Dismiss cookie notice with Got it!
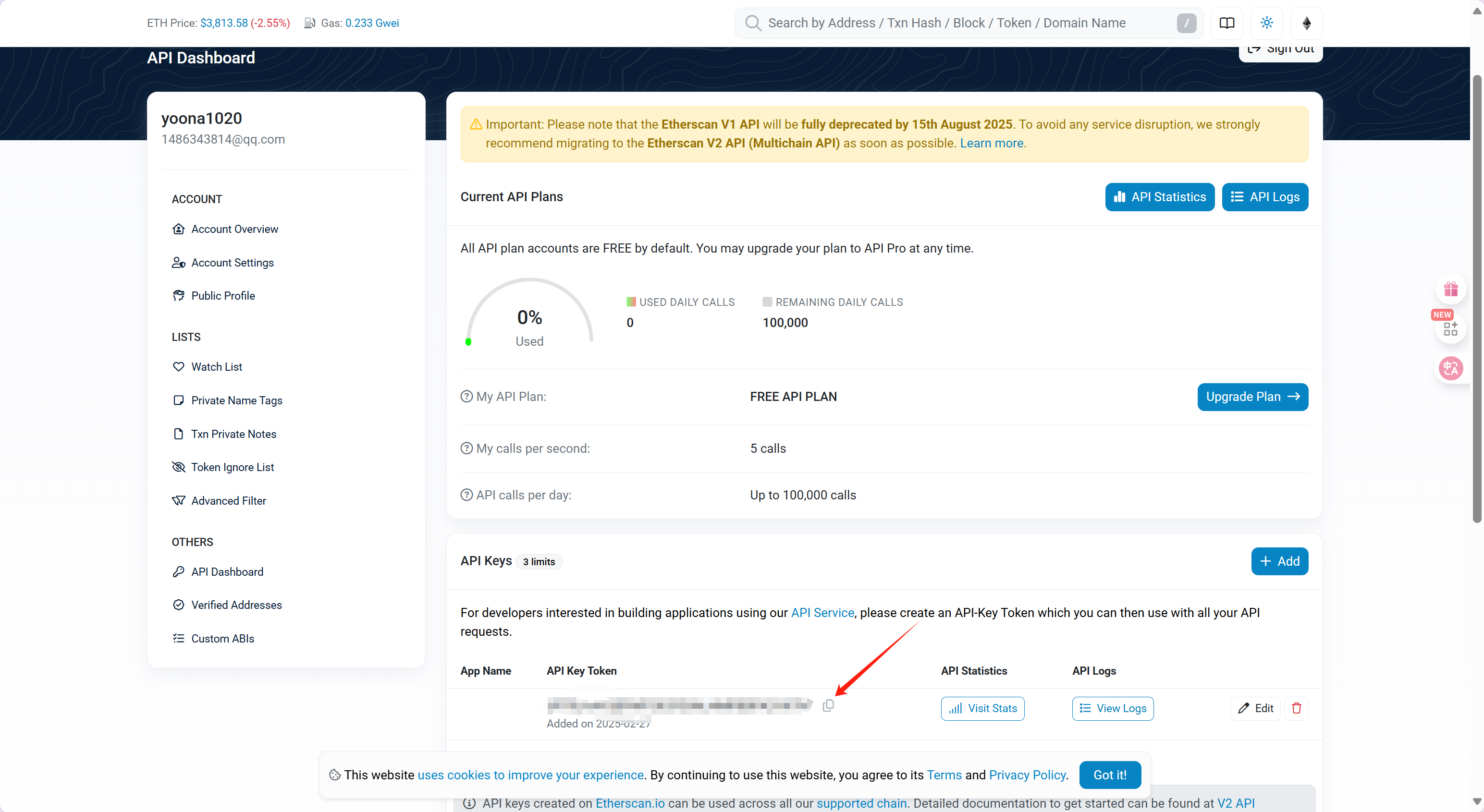The image size is (1484, 812). point(1110,775)
